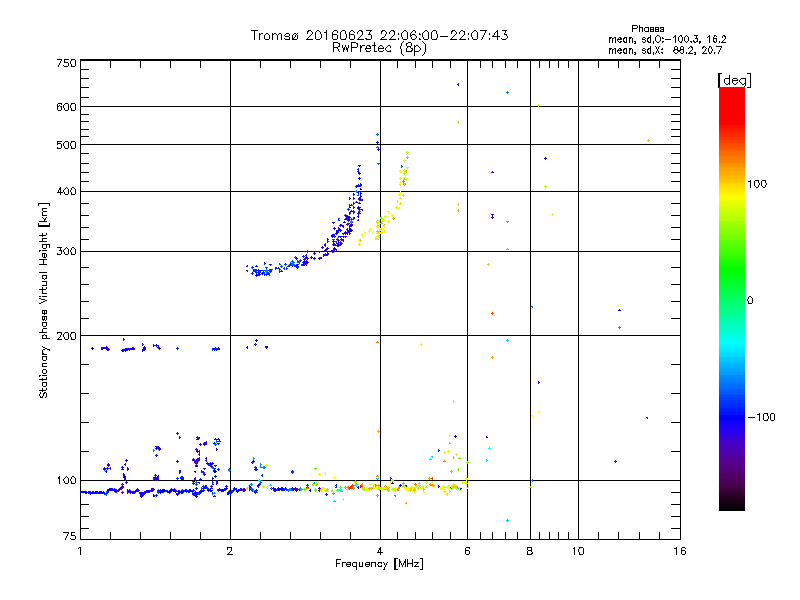Click the y-axis tick '300'
Viewport: 800px width, 600px height.
(67, 252)
